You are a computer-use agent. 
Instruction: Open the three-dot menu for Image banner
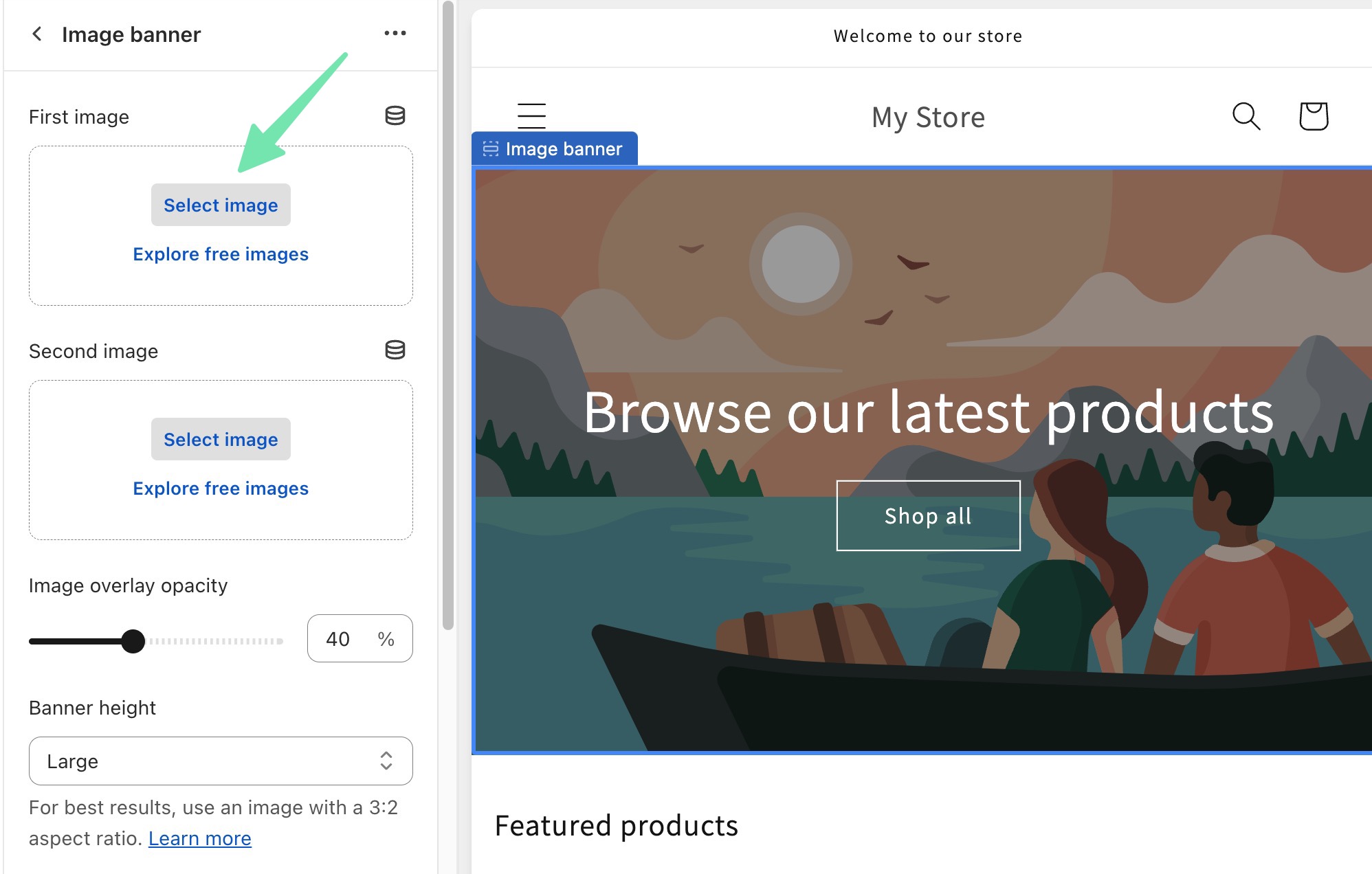[x=395, y=33]
